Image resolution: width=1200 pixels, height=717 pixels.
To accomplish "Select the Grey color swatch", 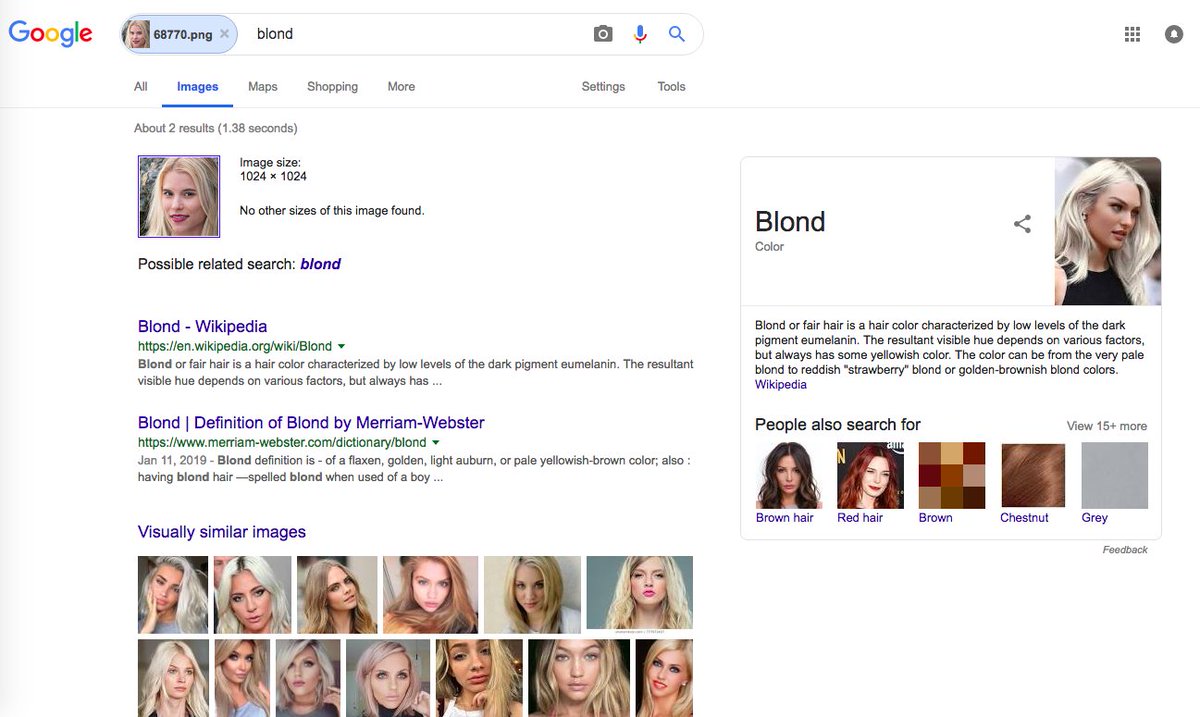I will (x=1114, y=476).
